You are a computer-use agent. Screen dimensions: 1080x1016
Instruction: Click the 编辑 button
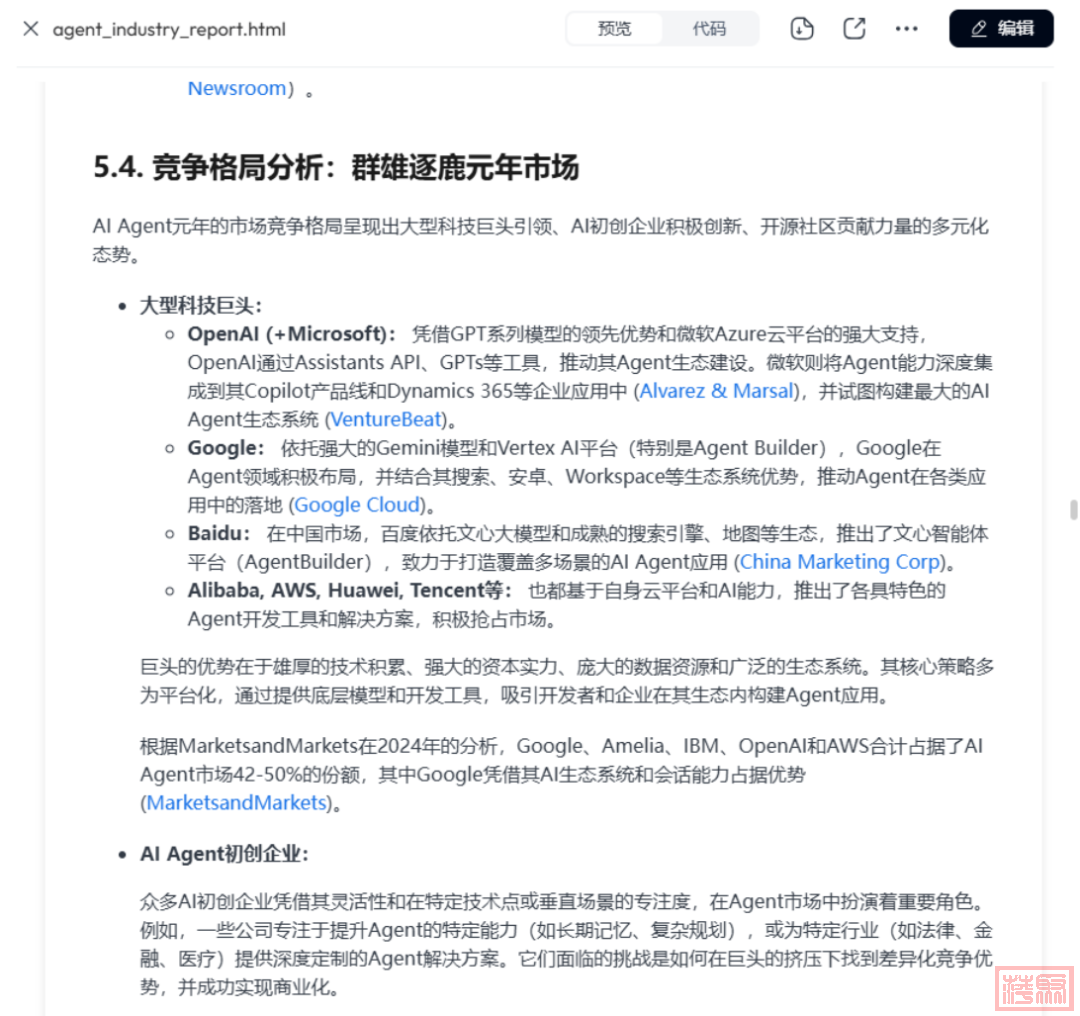pos(1001,29)
